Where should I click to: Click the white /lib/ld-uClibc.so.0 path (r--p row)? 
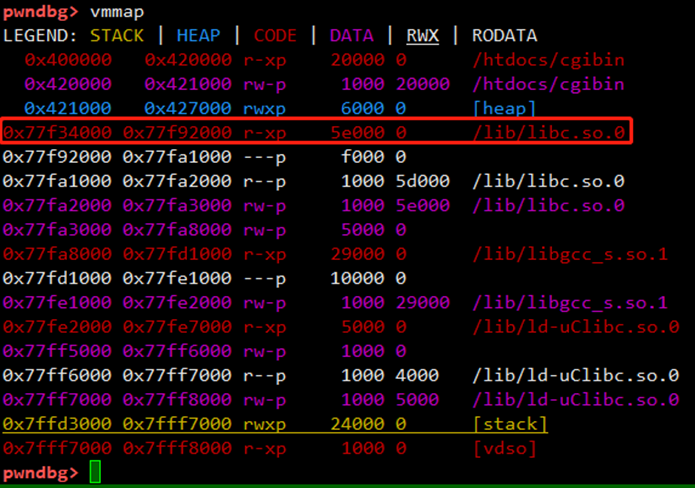576,376
